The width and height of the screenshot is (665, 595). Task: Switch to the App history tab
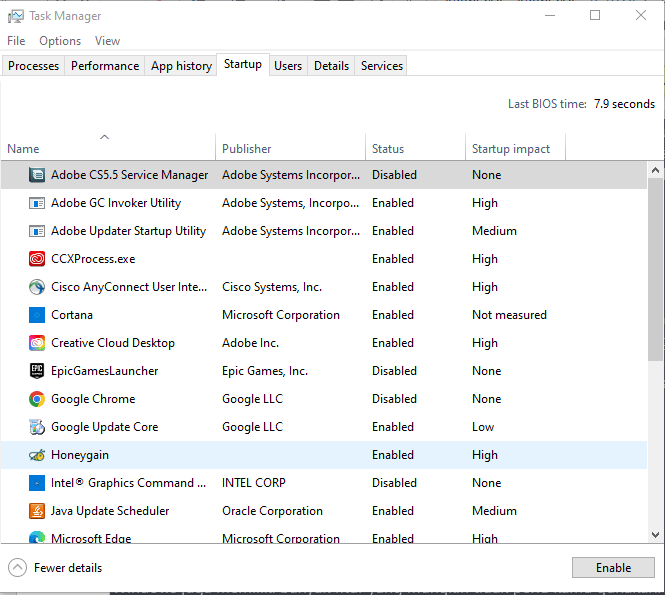[x=181, y=66]
